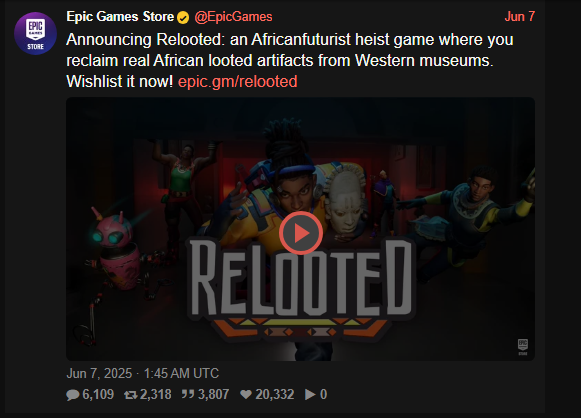
Task: Click the Epic Store watermark on the video
Action: [x=522, y=347]
